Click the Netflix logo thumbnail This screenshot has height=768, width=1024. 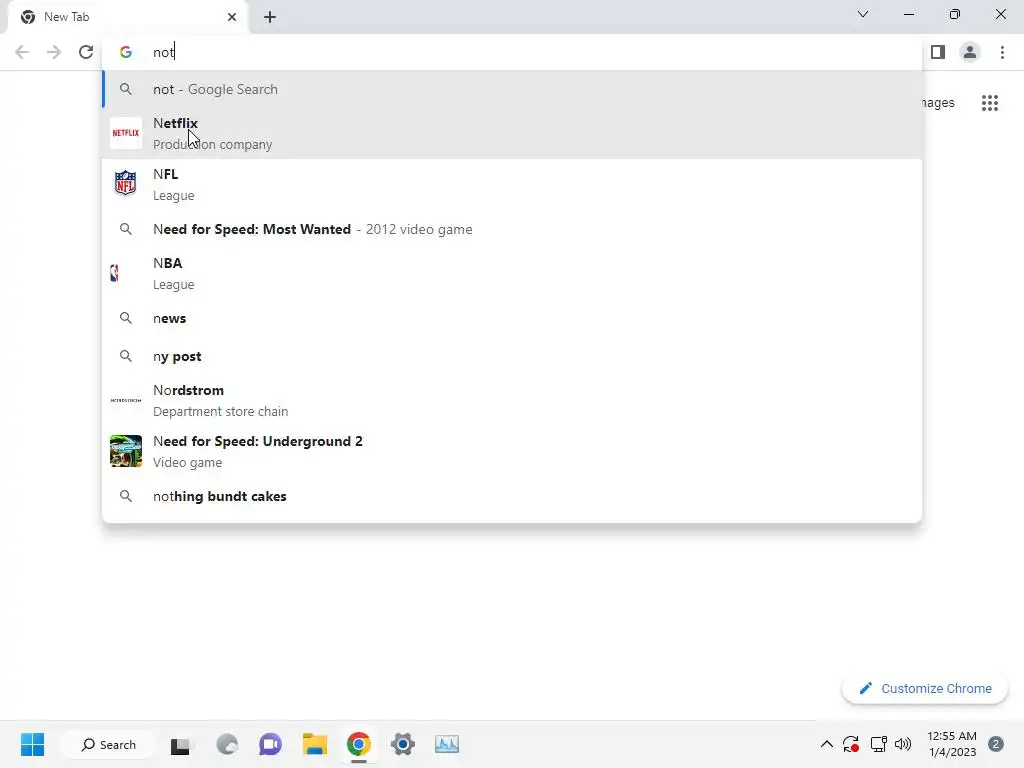coord(125,133)
